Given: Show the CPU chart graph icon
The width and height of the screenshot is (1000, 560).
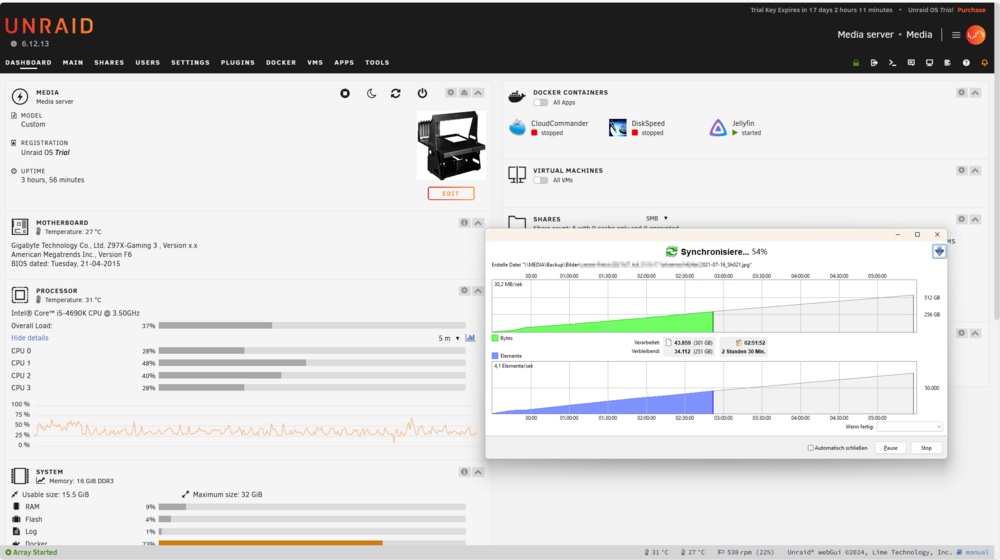Looking at the screenshot, I should (x=470, y=337).
